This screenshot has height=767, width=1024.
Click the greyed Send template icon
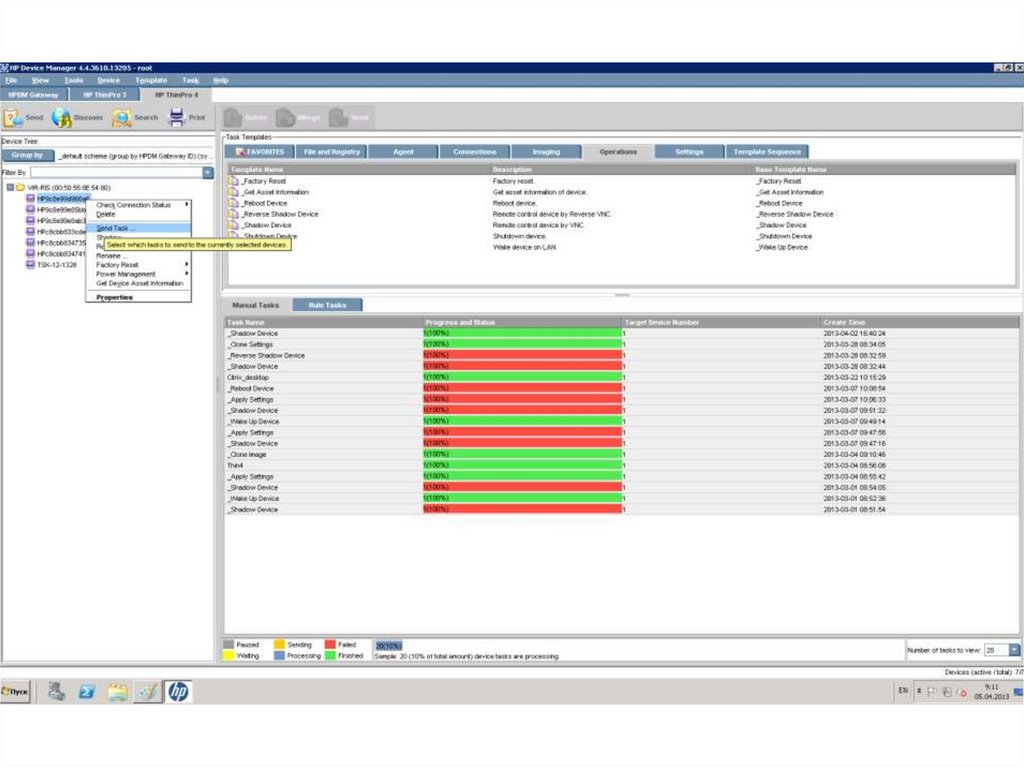coord(338,118)
